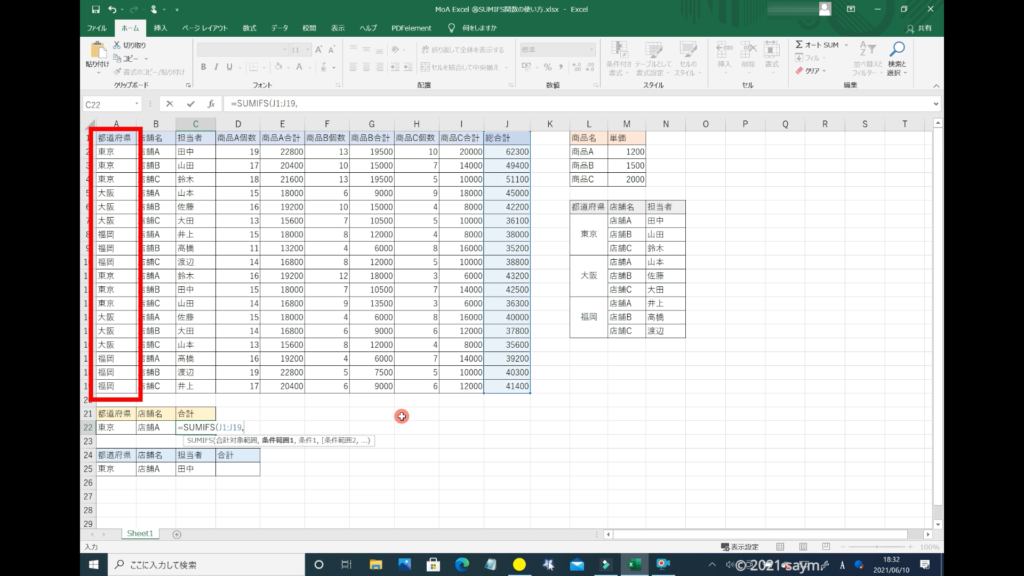The image size is (1024, 576).
Task: Open Insert Function with the fx icon
Action: [x=210, y=103]
